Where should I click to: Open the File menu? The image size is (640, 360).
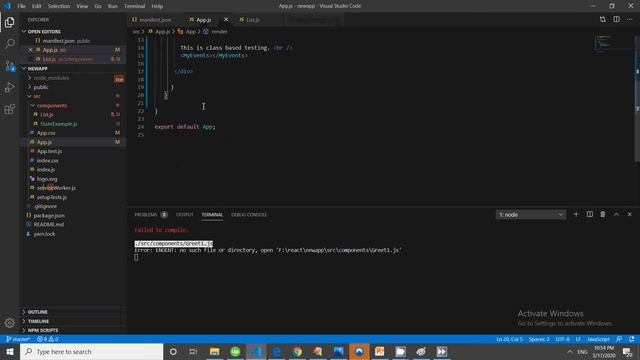[x=21, y=6]
